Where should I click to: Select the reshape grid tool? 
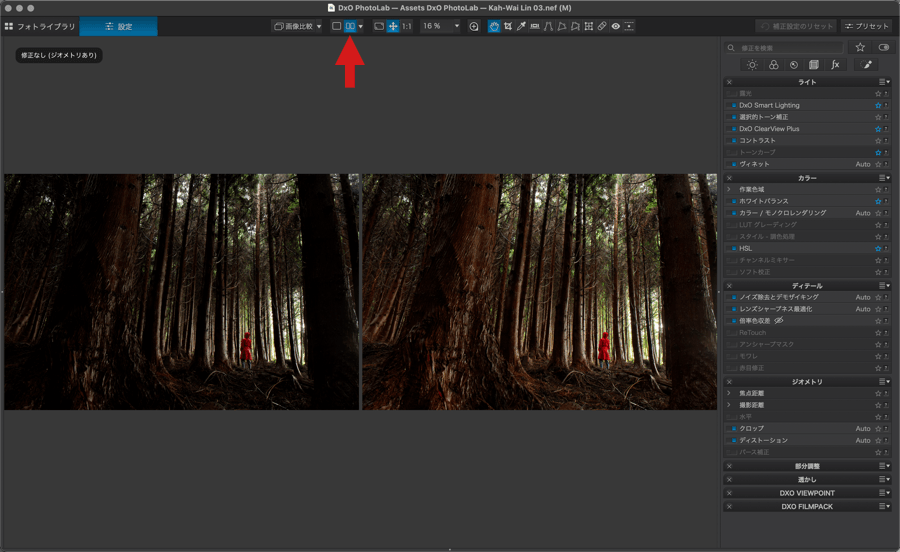(x=588, y=26)
